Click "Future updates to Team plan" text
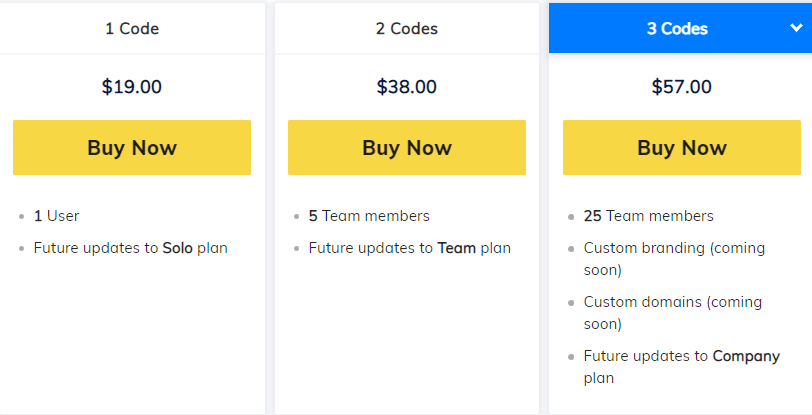The height and width of the screenshot is (415, 812). [409, 248]
